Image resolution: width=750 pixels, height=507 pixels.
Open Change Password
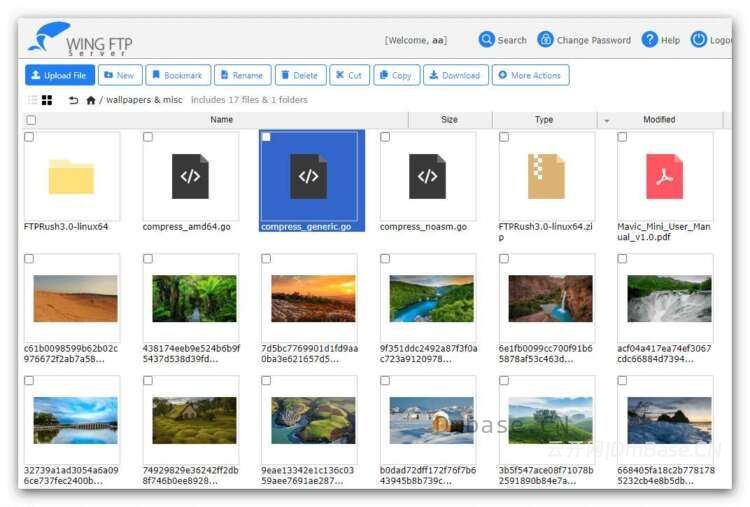(x=584, y=40)
